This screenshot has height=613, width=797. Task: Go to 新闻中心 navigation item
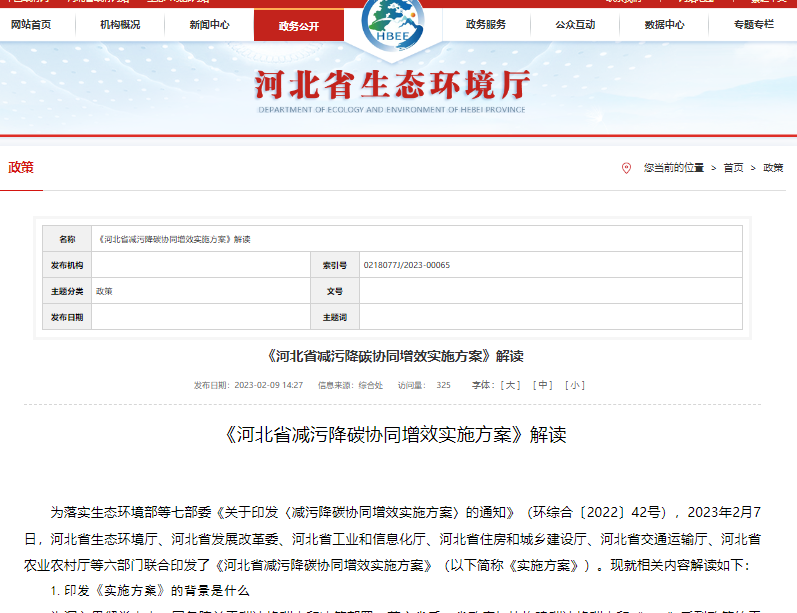(209, 24)
